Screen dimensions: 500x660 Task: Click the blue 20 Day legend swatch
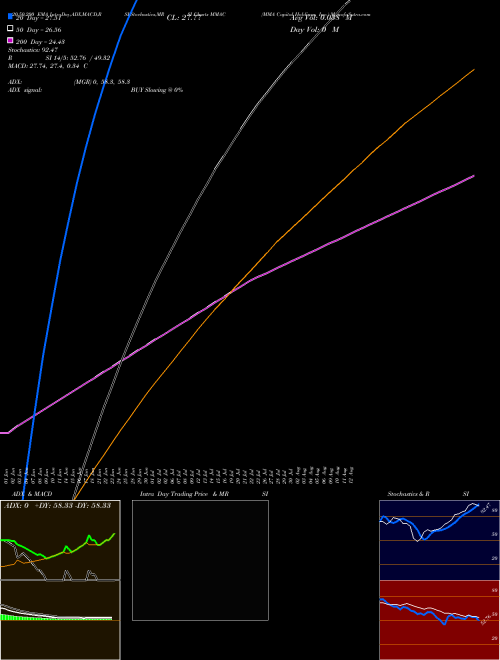point(10,16)
